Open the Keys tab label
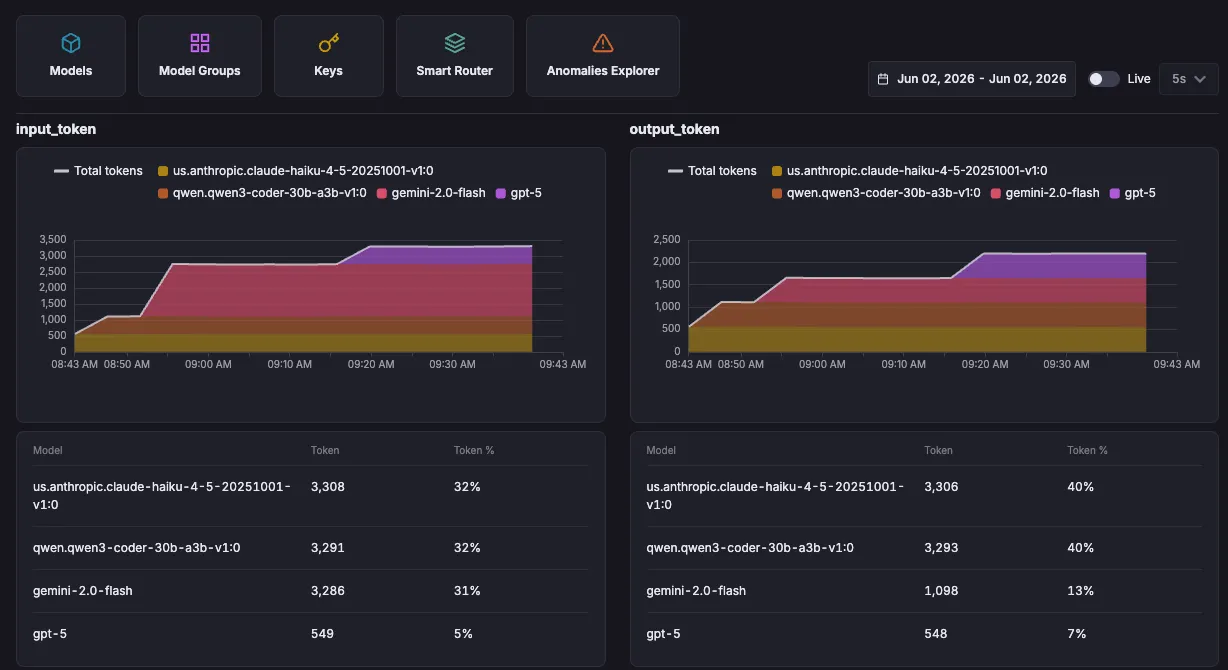The image size is (1228, 670). [328, 71]
